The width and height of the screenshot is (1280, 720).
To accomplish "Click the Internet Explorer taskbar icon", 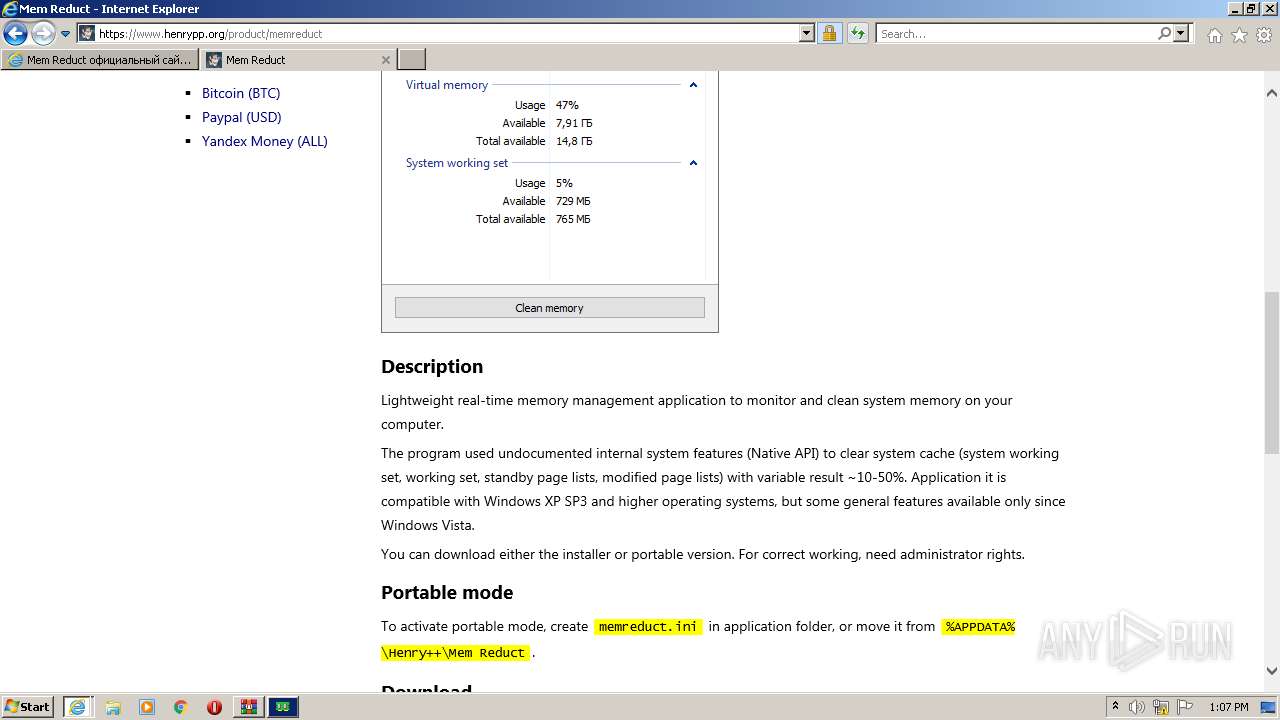I will pos(77,707).
